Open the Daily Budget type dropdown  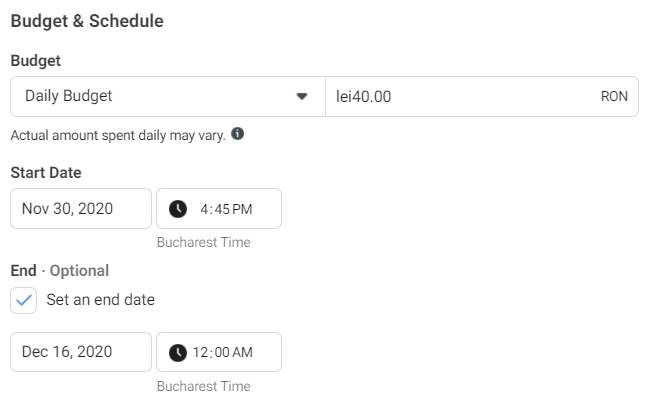[168, 96]
